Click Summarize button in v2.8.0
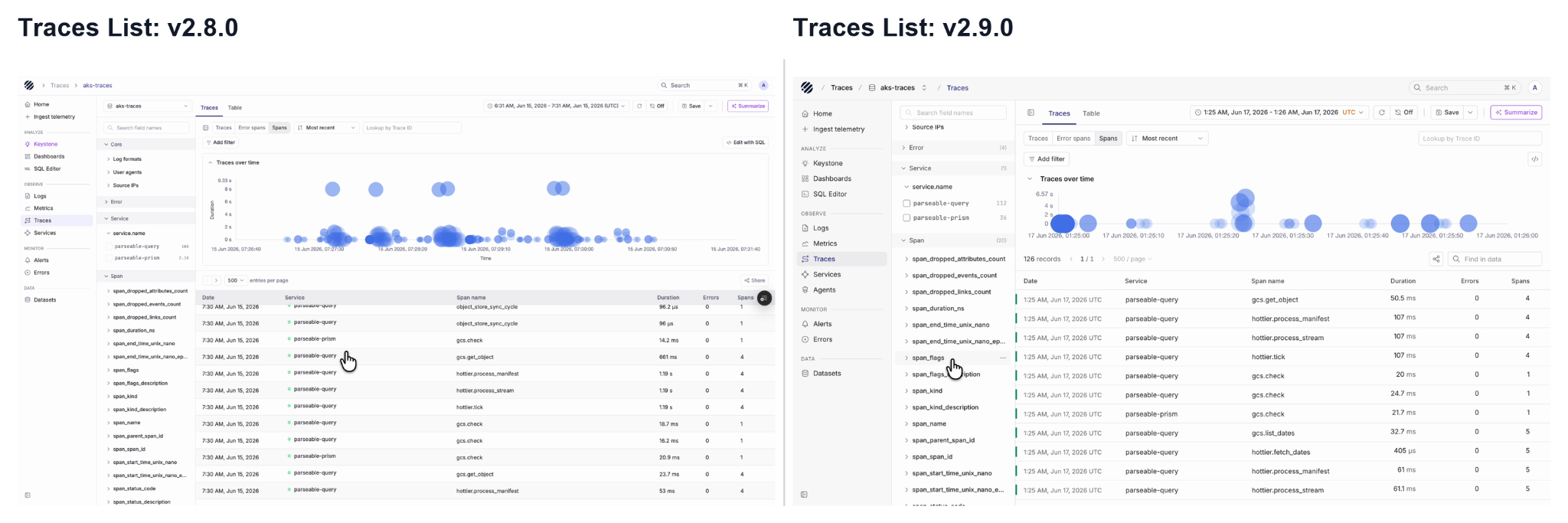Screen dimensions: 1568x523 (748, 106)
